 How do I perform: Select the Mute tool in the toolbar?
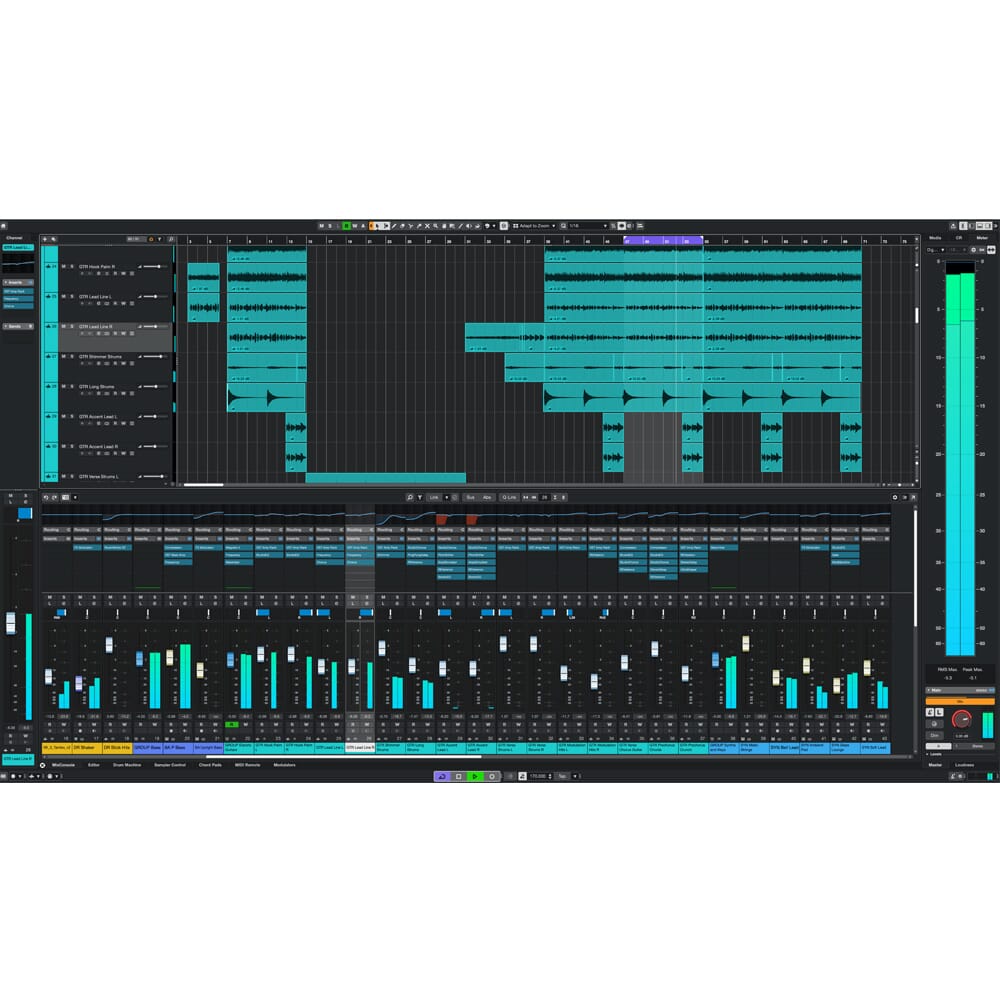427,225
